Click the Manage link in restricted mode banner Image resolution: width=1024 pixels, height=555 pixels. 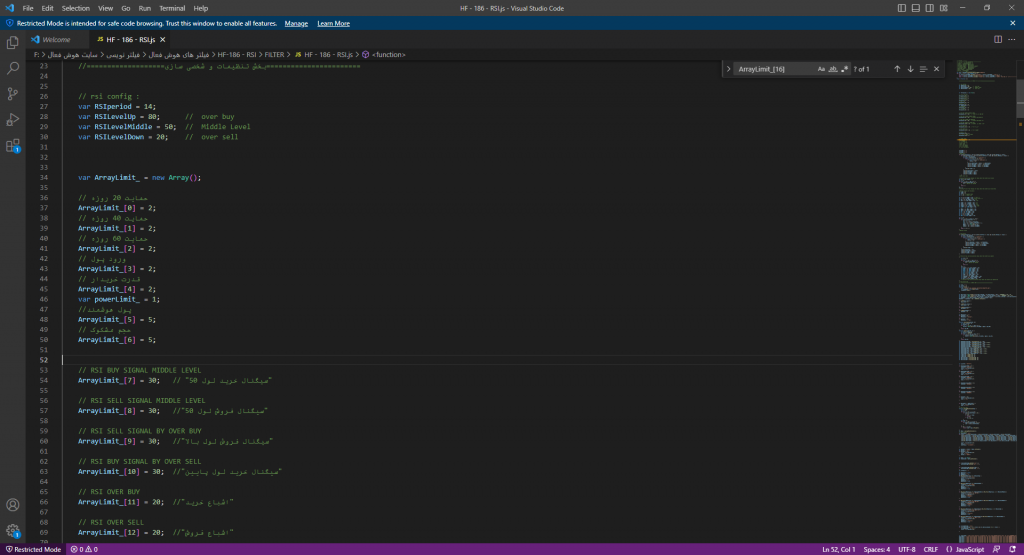click(296, 23)
